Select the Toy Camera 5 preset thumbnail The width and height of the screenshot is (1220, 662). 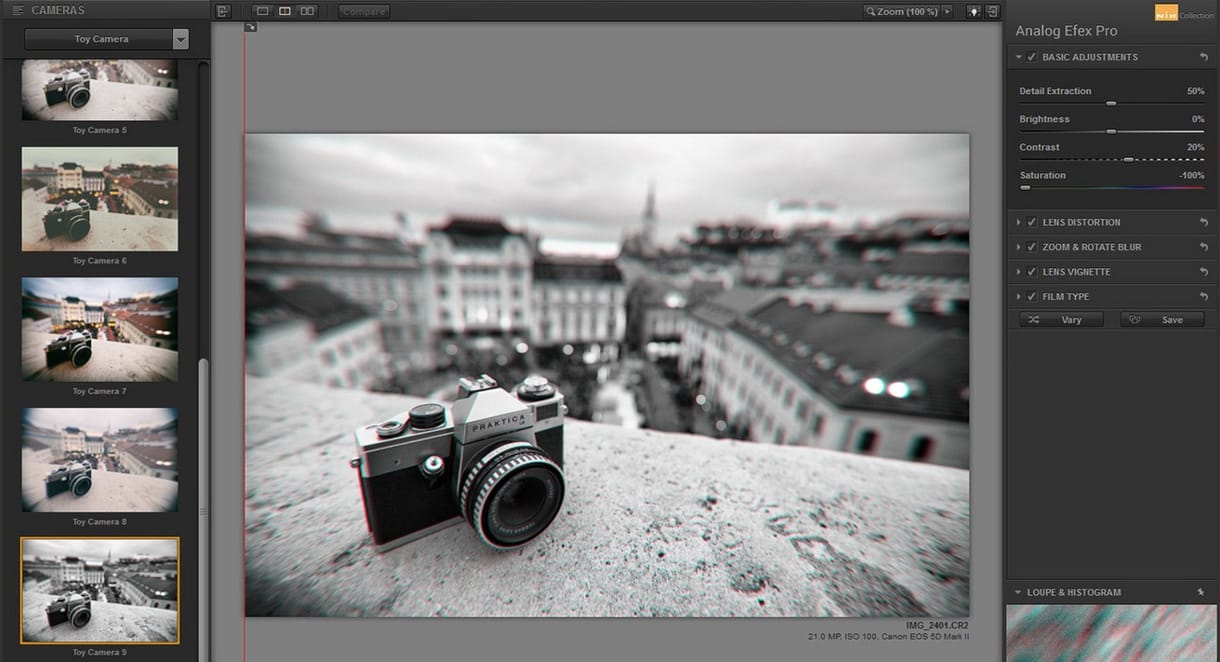click(100, 89)
